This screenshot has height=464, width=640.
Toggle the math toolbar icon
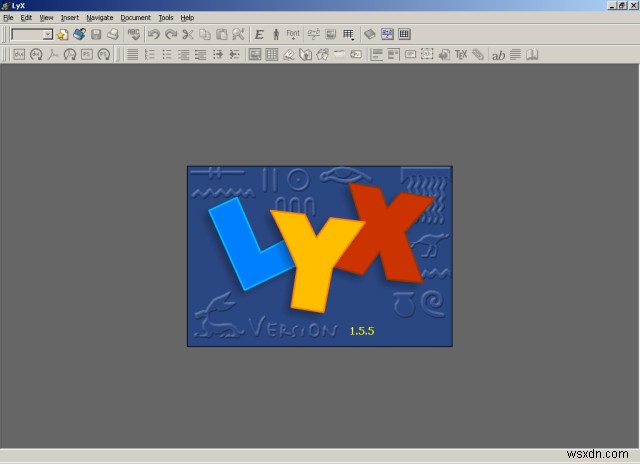pyautogui.click(x=387, y=34)
